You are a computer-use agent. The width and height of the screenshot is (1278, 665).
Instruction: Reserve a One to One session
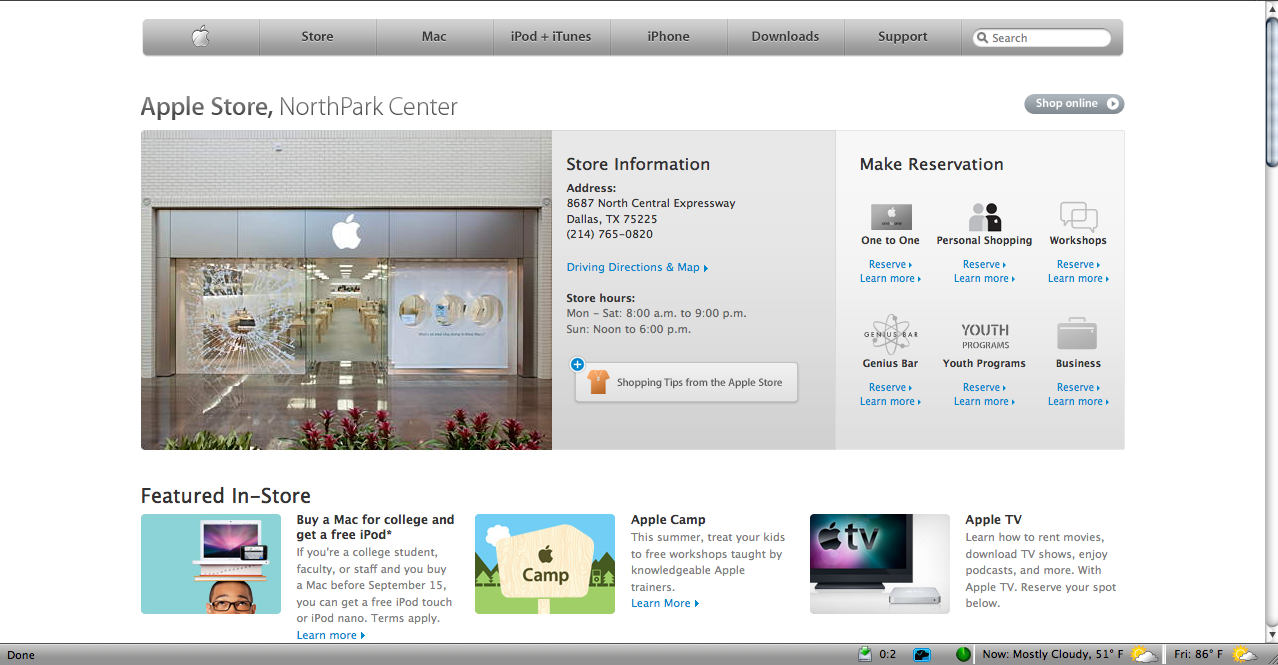890,265
